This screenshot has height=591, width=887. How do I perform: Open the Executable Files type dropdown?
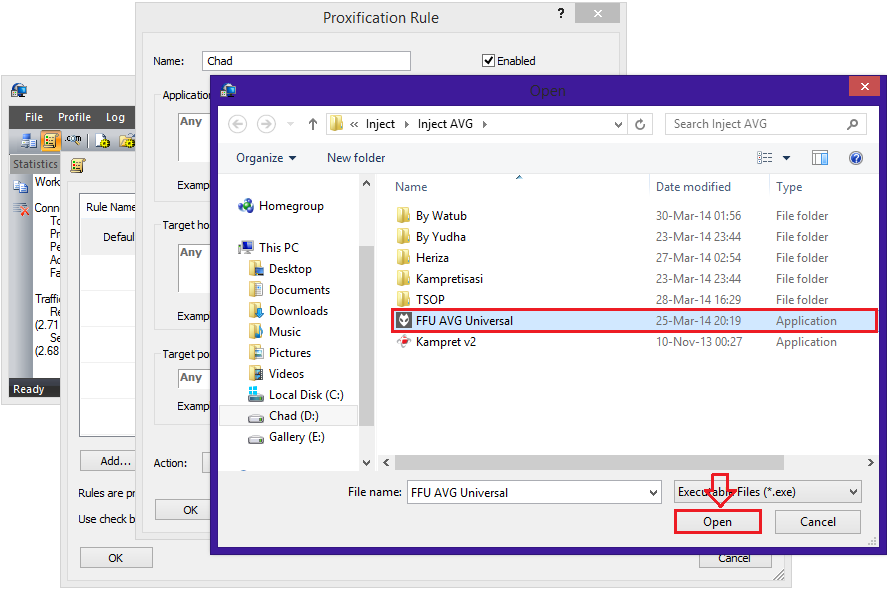[853, 492]
